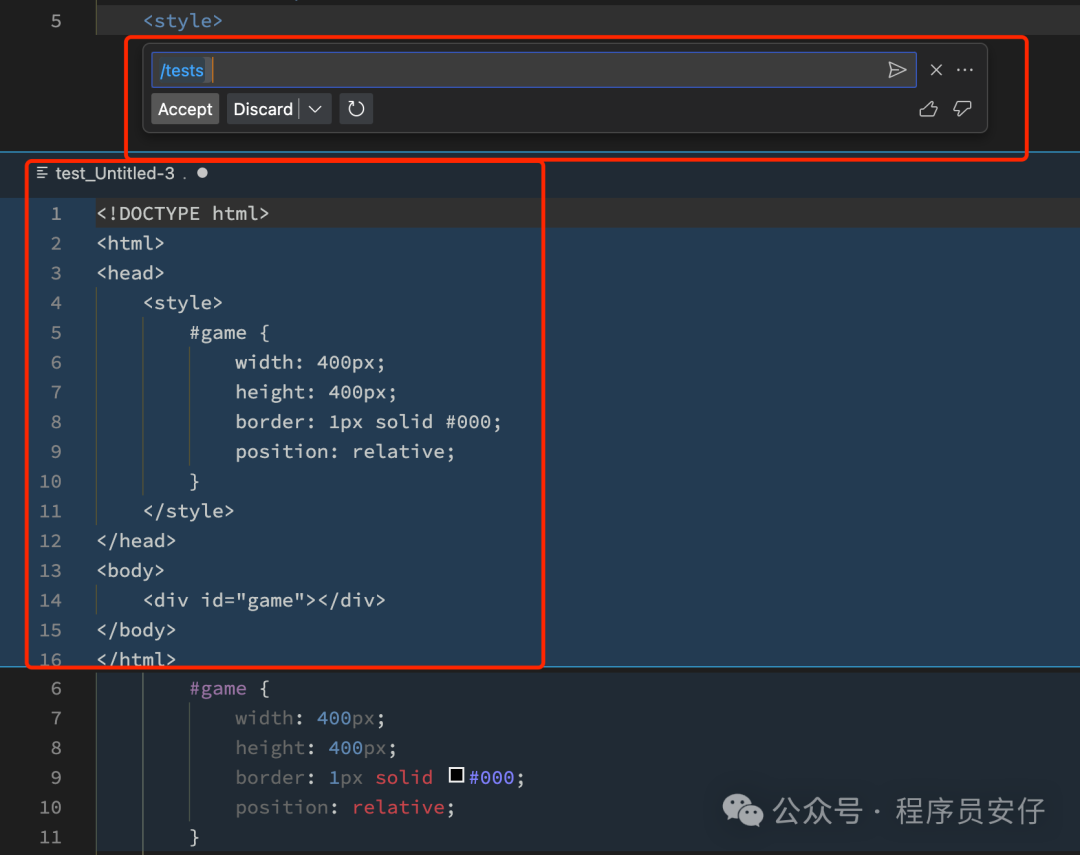
Task: Click the file icon beside test_Untitled-3
Action: [42, 173]
